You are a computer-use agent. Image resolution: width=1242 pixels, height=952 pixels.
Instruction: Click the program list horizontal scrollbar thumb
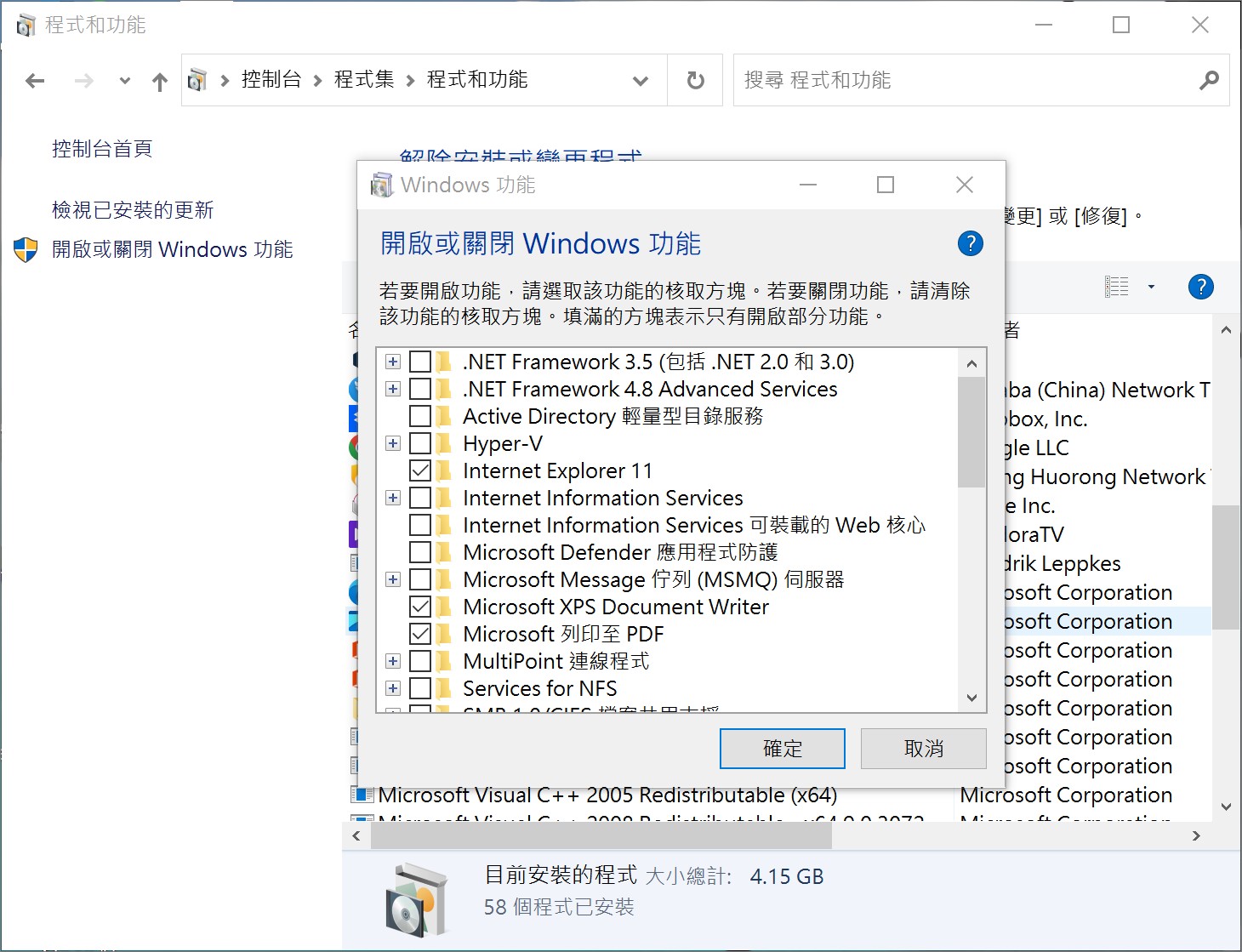point(601,835)
